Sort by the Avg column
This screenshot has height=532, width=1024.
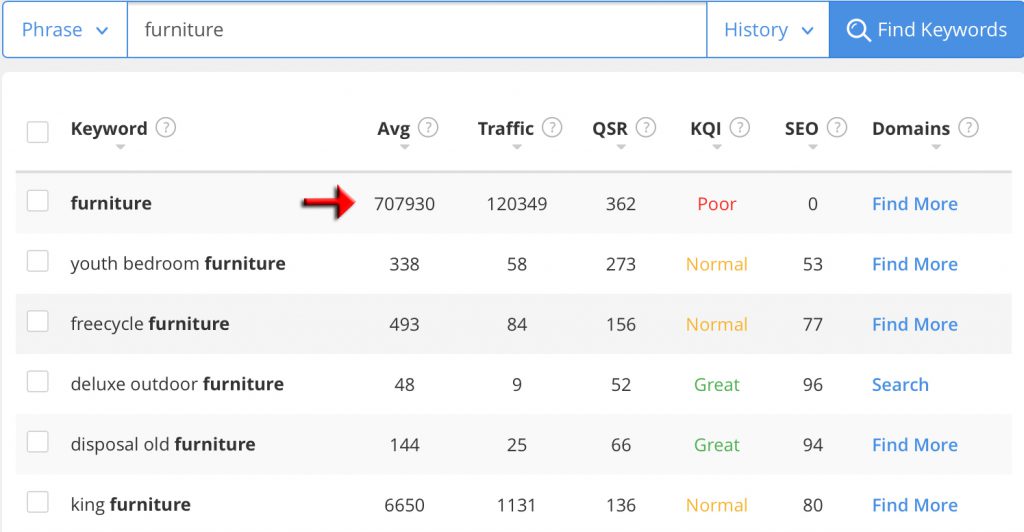405,148
